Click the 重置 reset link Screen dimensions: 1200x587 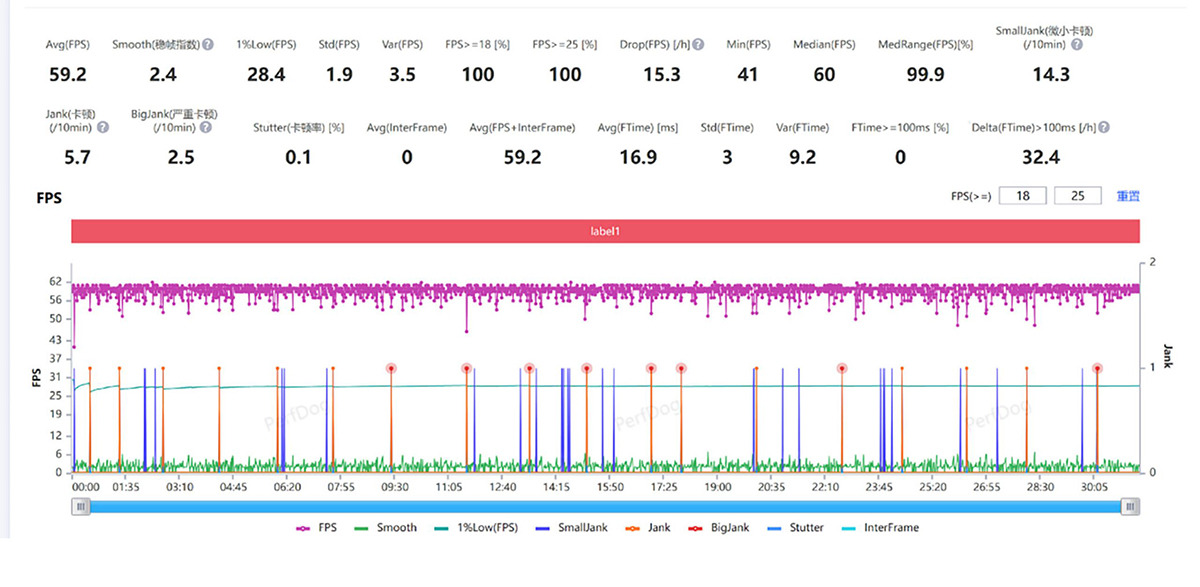pyautogui.click(x=1128, y=196)
